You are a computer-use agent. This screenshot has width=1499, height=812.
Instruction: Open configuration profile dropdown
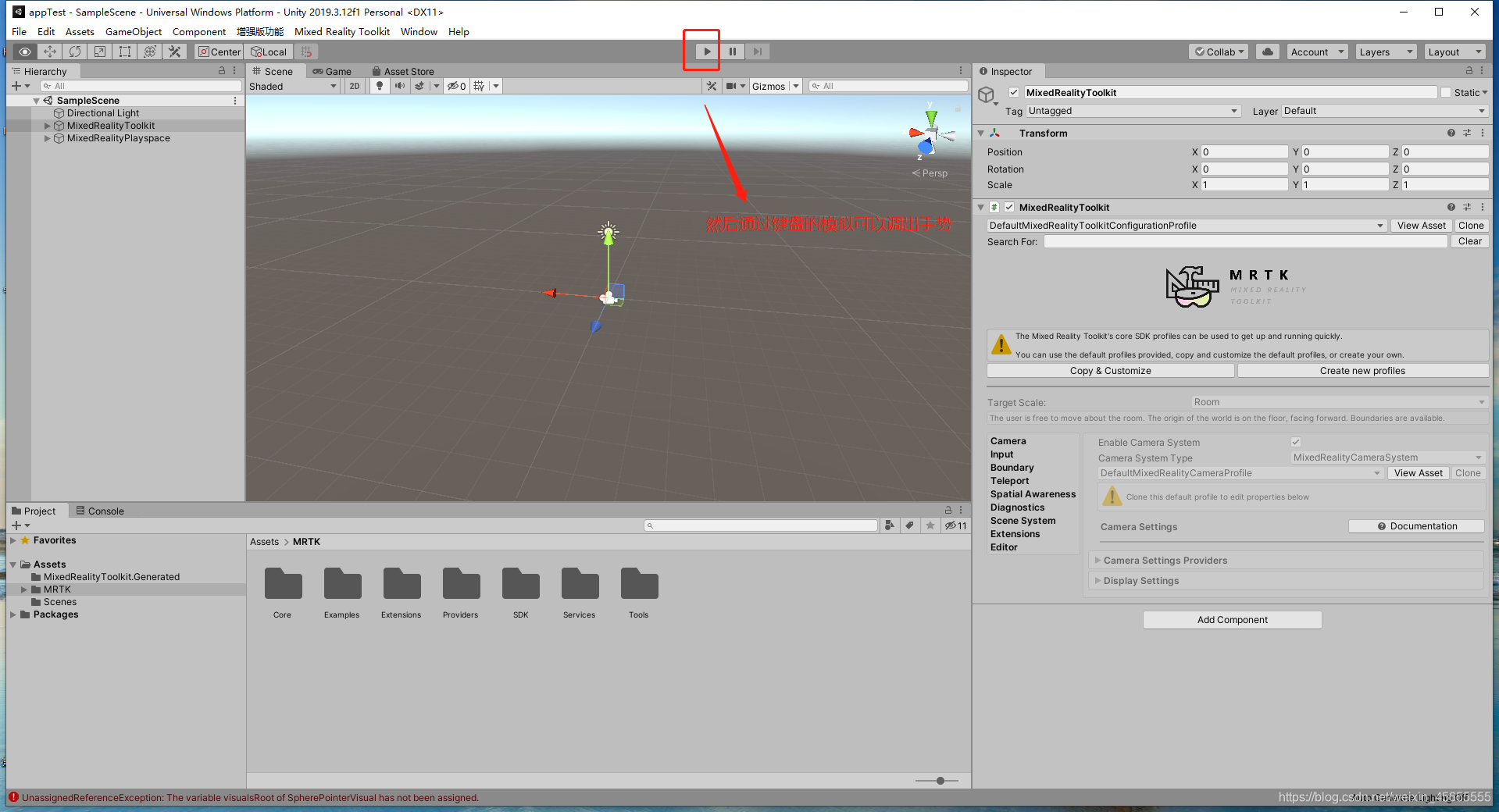(x=1186, y=226)
